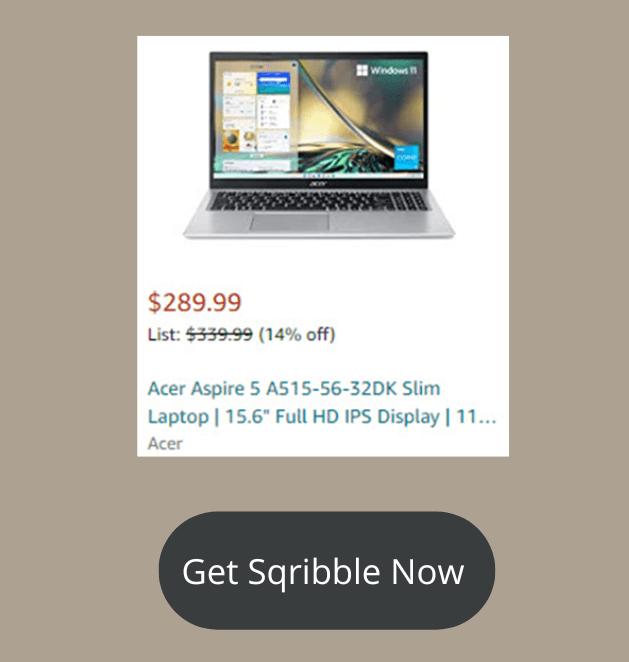Click the laptop's touchpad in the product photo
The image size is (629, 662).
coord(289,222)
